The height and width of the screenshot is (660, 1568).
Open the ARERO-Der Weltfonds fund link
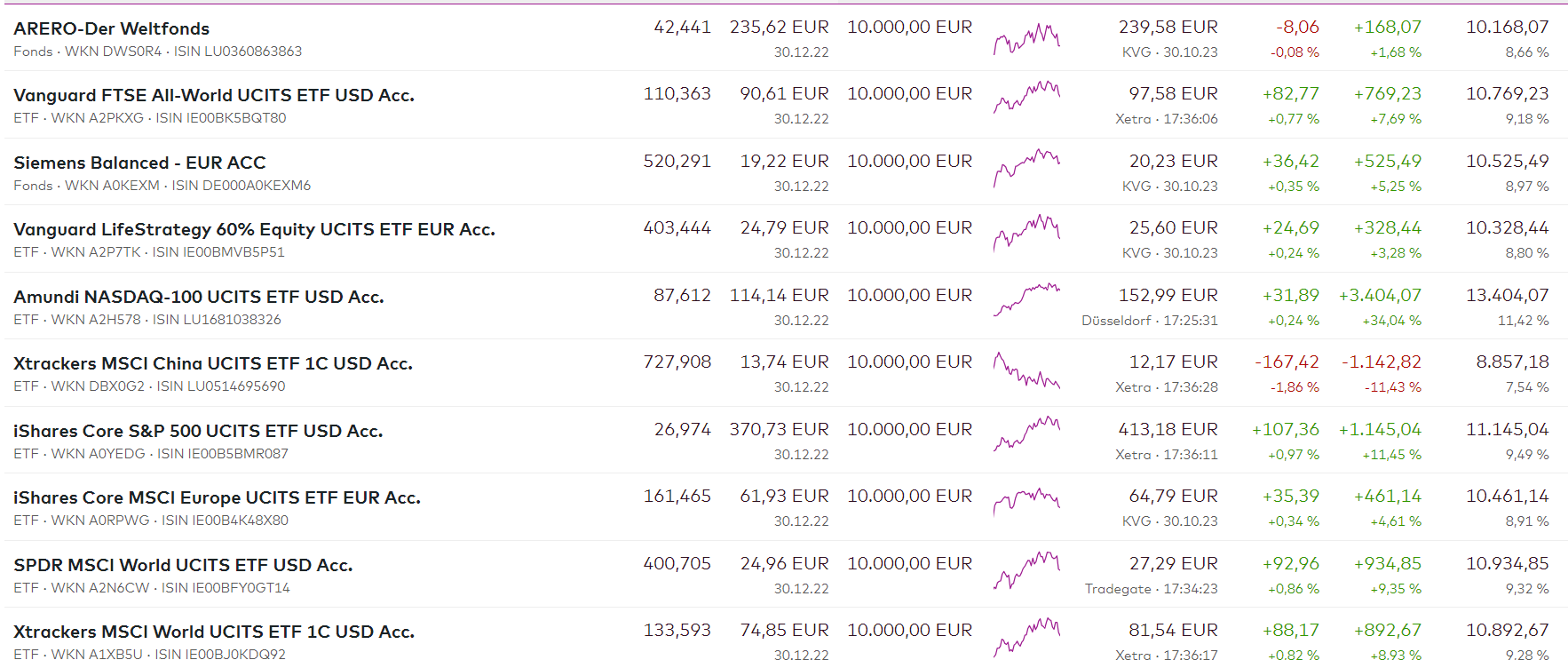point(111,28)
